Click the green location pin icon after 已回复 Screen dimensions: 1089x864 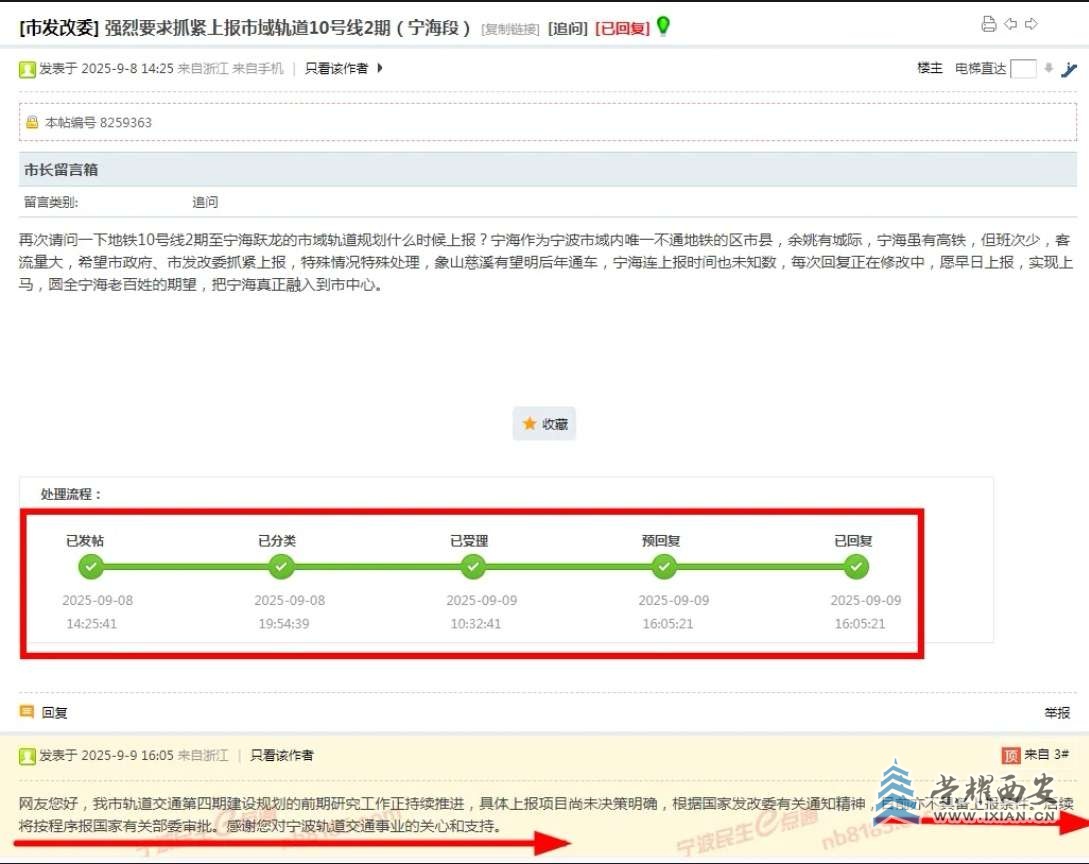pos(662,28)
